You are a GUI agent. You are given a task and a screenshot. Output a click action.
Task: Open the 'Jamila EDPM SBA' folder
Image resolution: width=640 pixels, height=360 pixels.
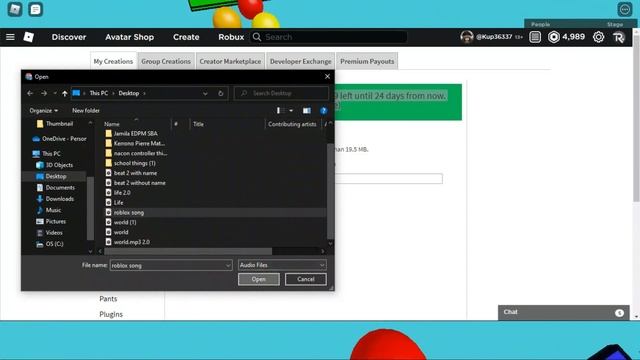pyautogui.click(x=135, y=133)
